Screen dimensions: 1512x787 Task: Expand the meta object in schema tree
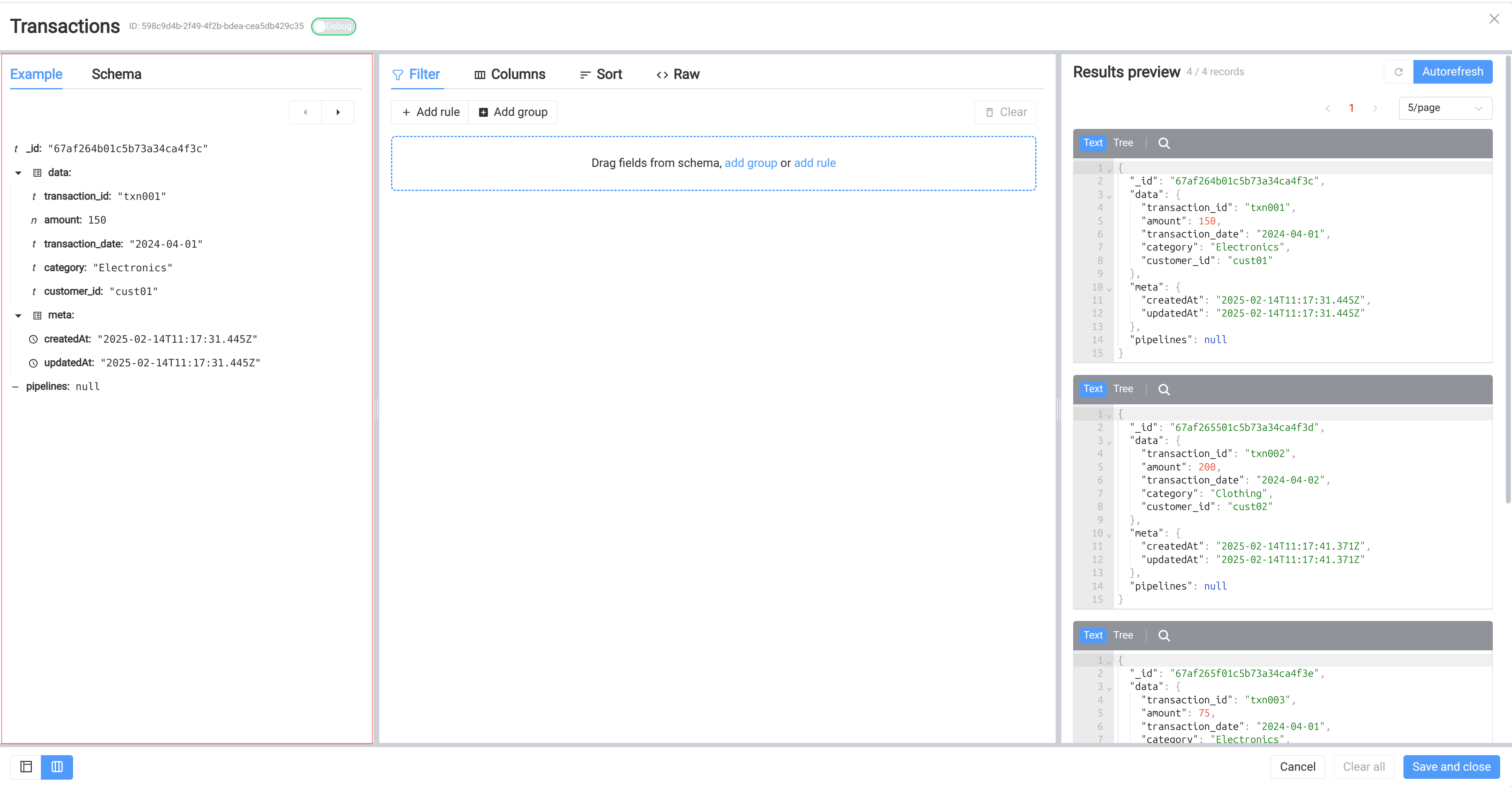[18, 315]
